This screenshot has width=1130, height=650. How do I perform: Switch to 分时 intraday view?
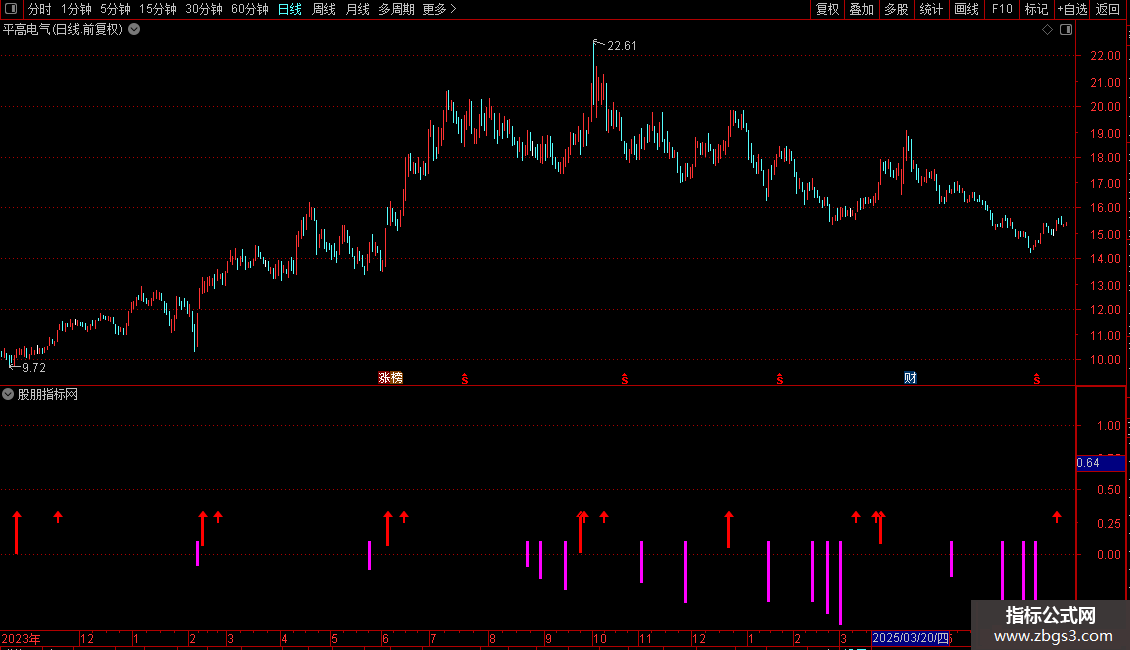40,9
